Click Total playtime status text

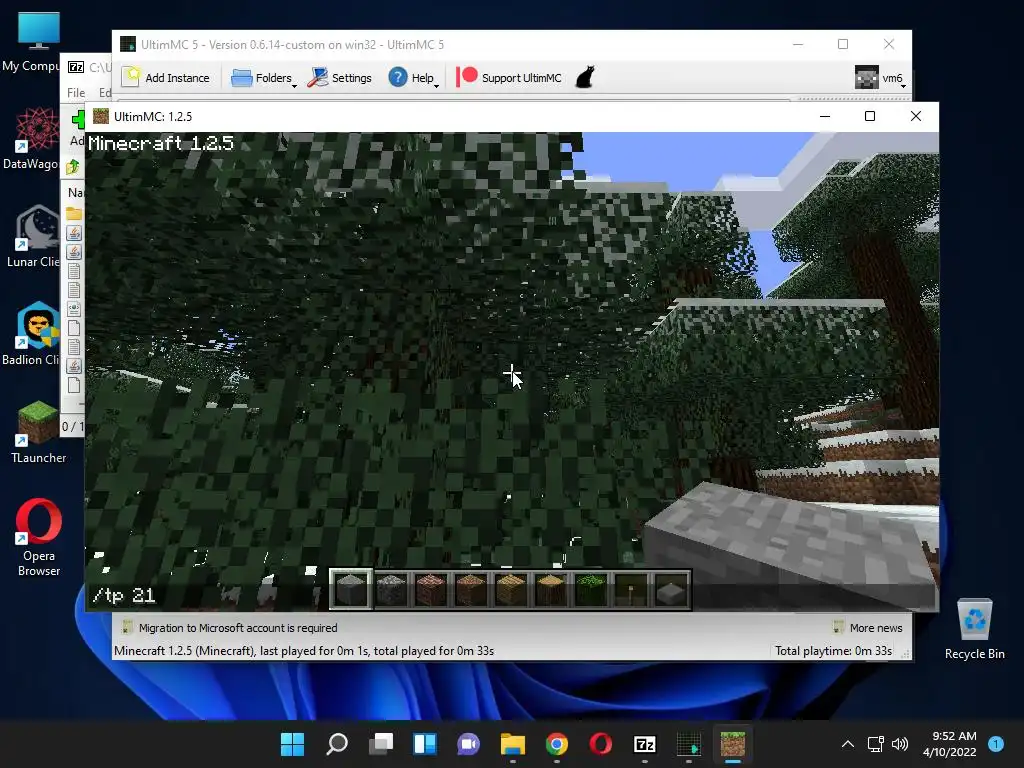tap(833, 650)
